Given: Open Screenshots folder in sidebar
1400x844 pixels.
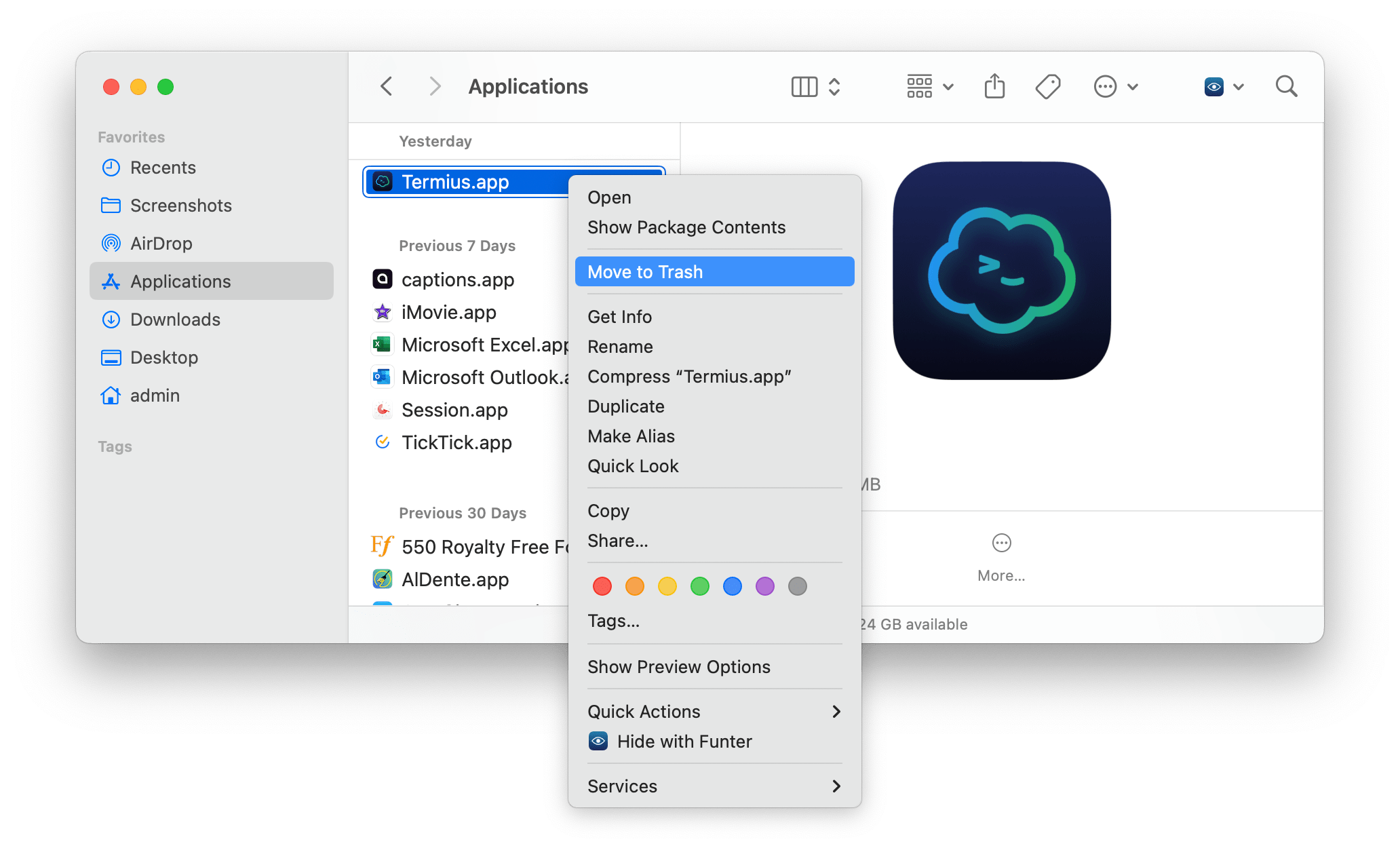Looking at the screenshot, I should point(212,206).
